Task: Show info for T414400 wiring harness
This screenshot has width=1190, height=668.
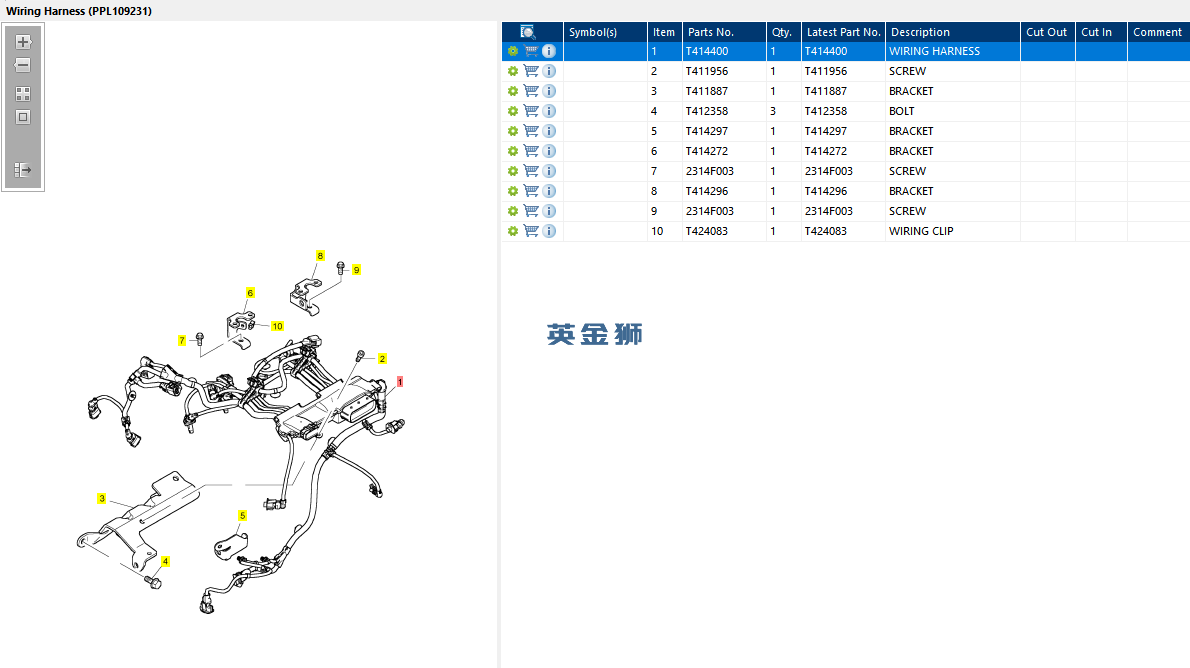Action: point(549,51)
